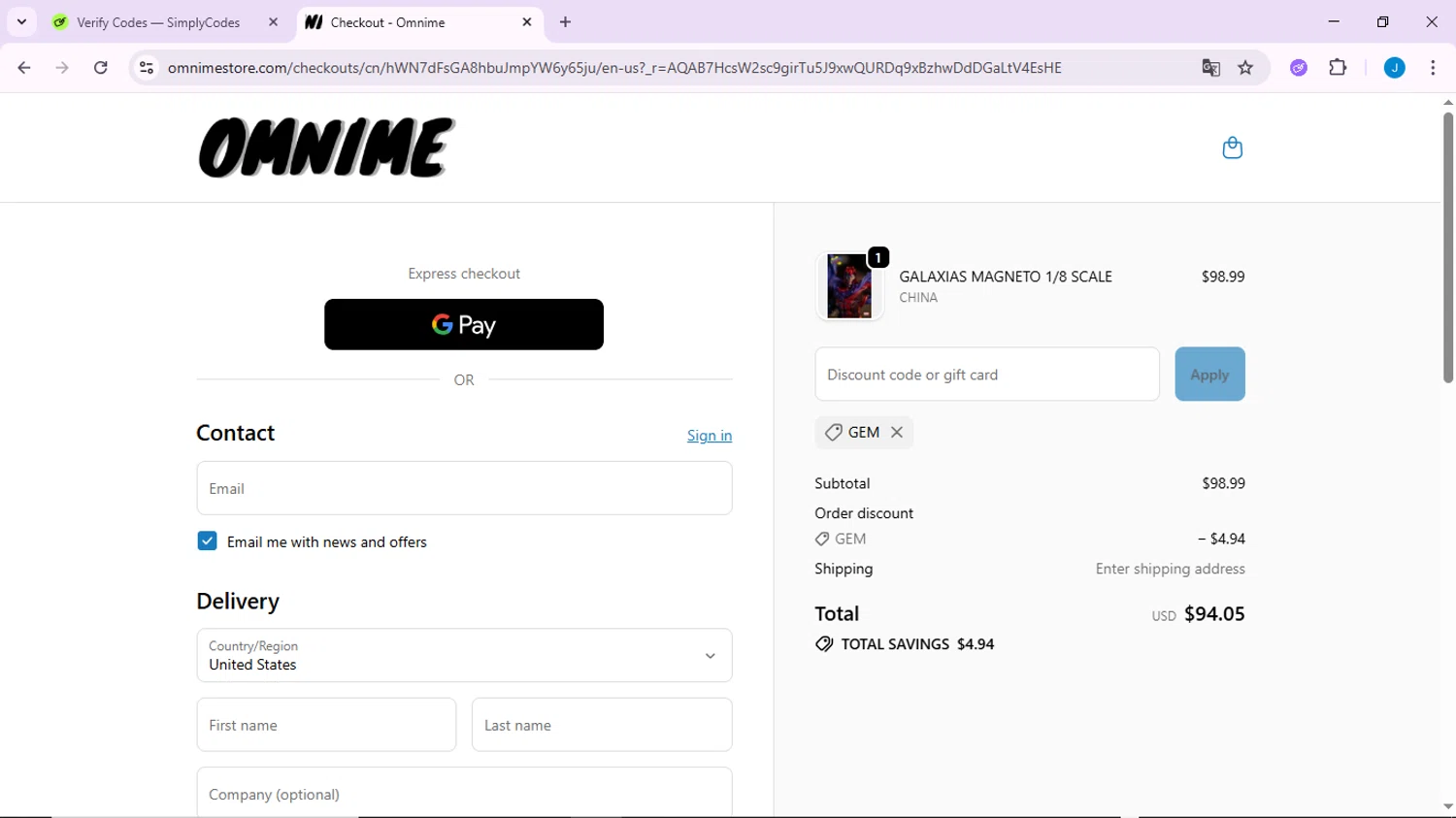This screenshot has height=818, width=1456.
Task: Click the translate page icon
Action: (x=1210, y=68)
